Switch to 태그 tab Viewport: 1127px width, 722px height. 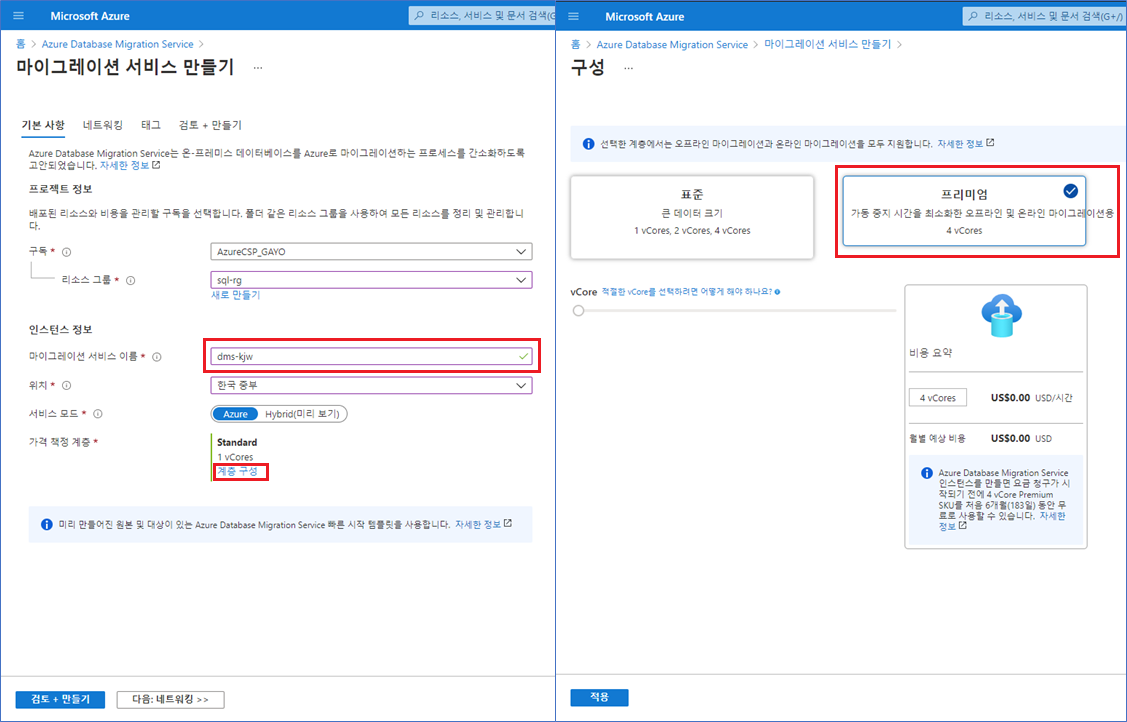[151, 125]
